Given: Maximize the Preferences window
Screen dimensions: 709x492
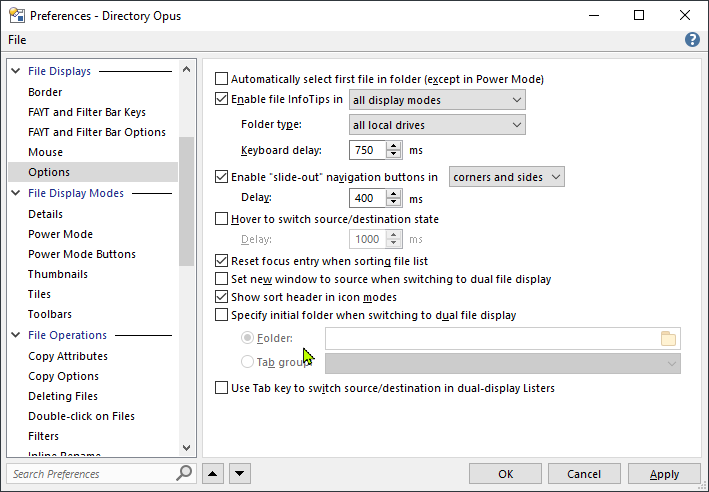Looking at the screenshot, I should pos(639,15).
